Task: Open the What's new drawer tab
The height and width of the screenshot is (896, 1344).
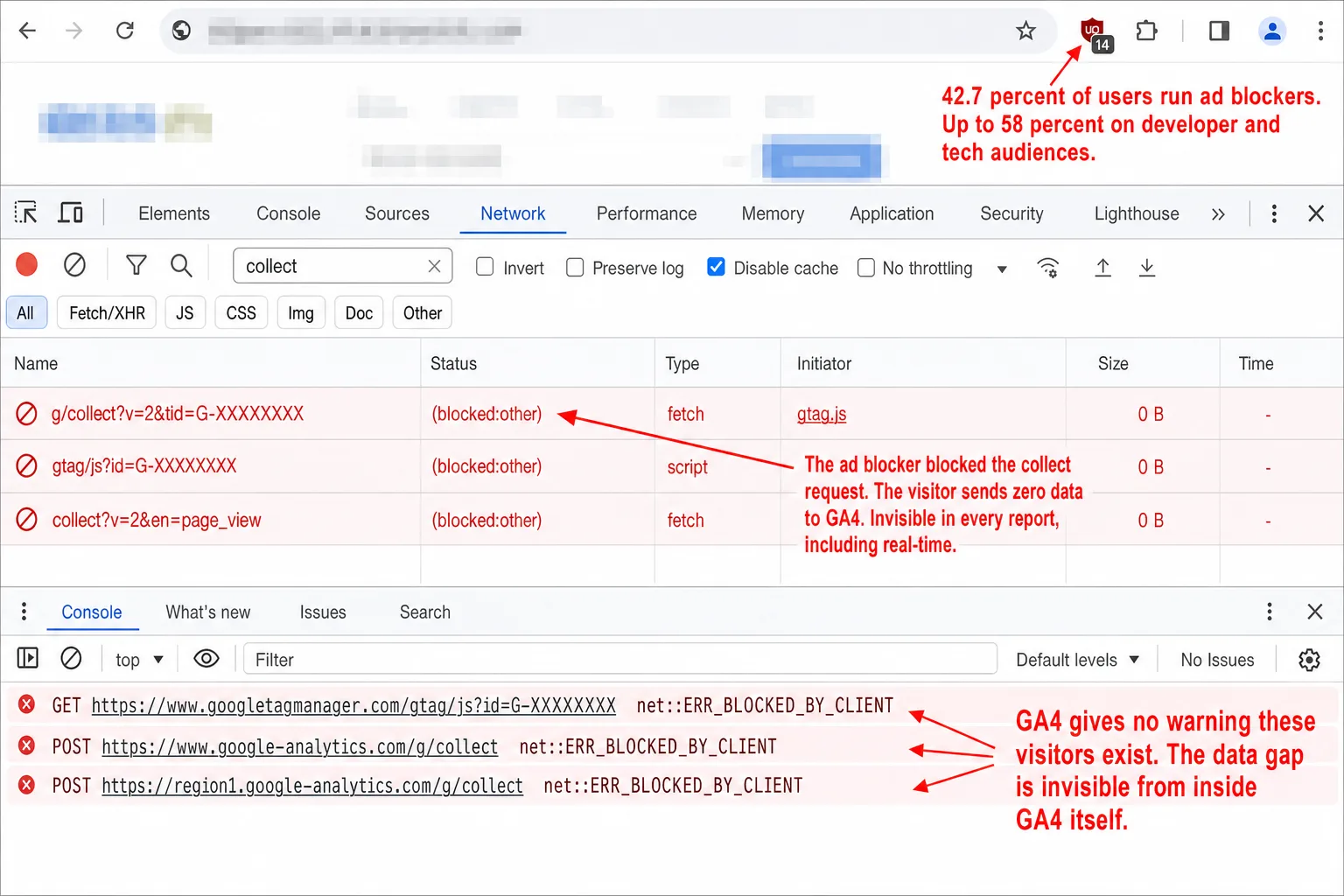Action: coord(208,612)
